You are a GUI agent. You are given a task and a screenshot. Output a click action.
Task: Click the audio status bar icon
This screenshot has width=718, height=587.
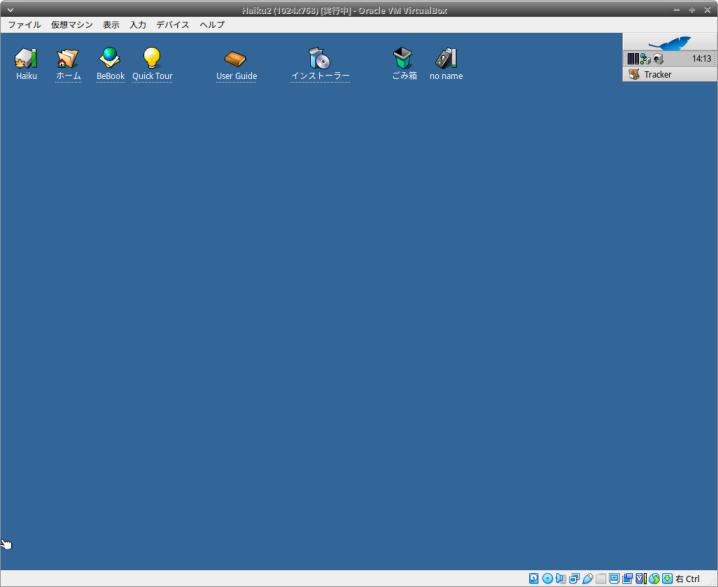tap(560, 578)
